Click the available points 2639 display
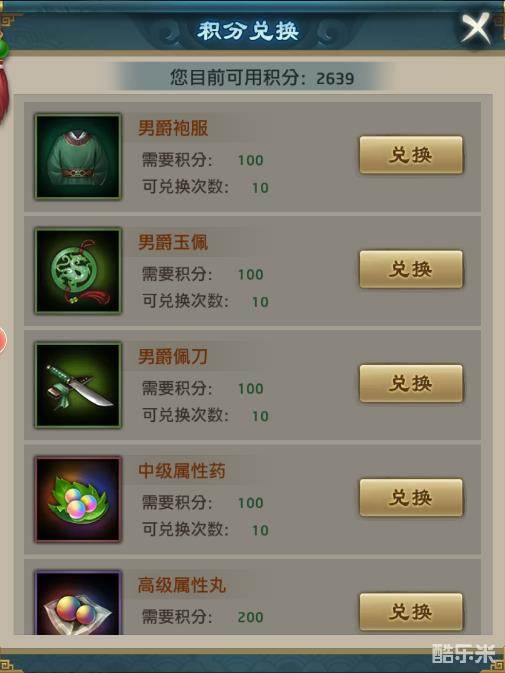This screenshot has width=505, height=673. 262,78
